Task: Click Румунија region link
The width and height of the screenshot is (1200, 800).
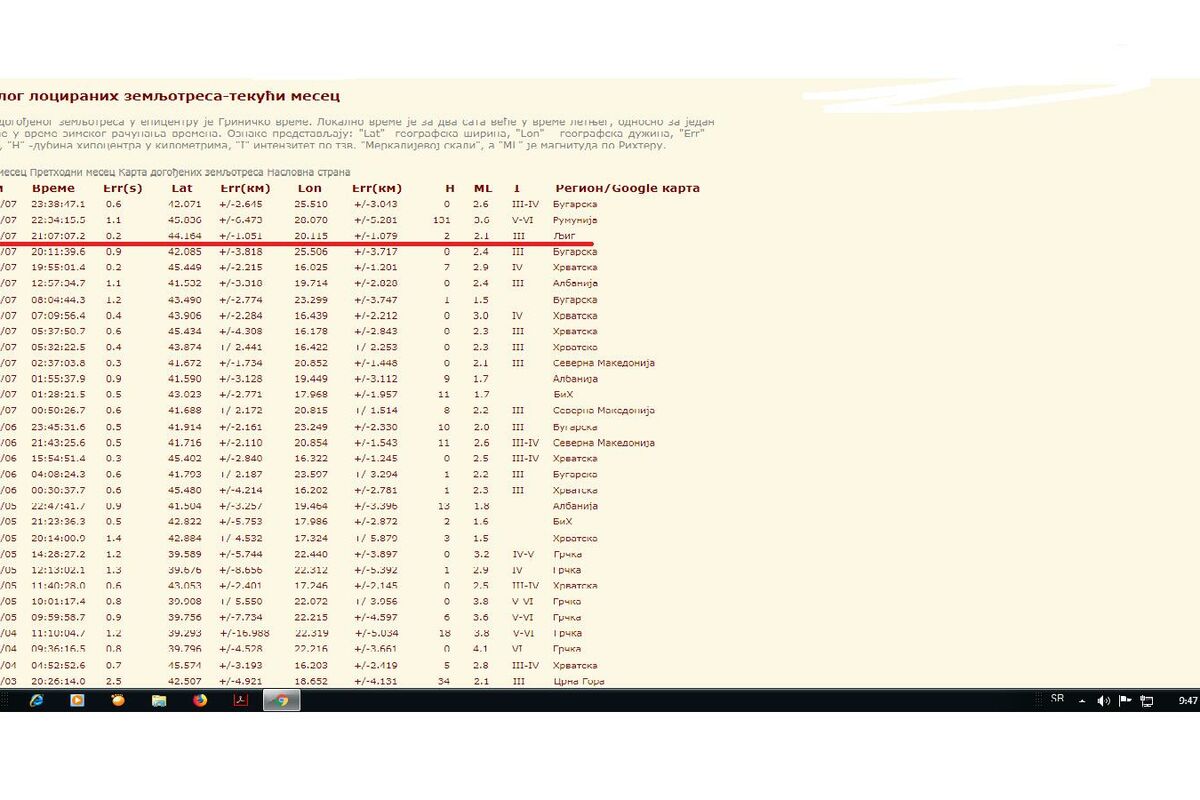Action: (x=574, y=220)
